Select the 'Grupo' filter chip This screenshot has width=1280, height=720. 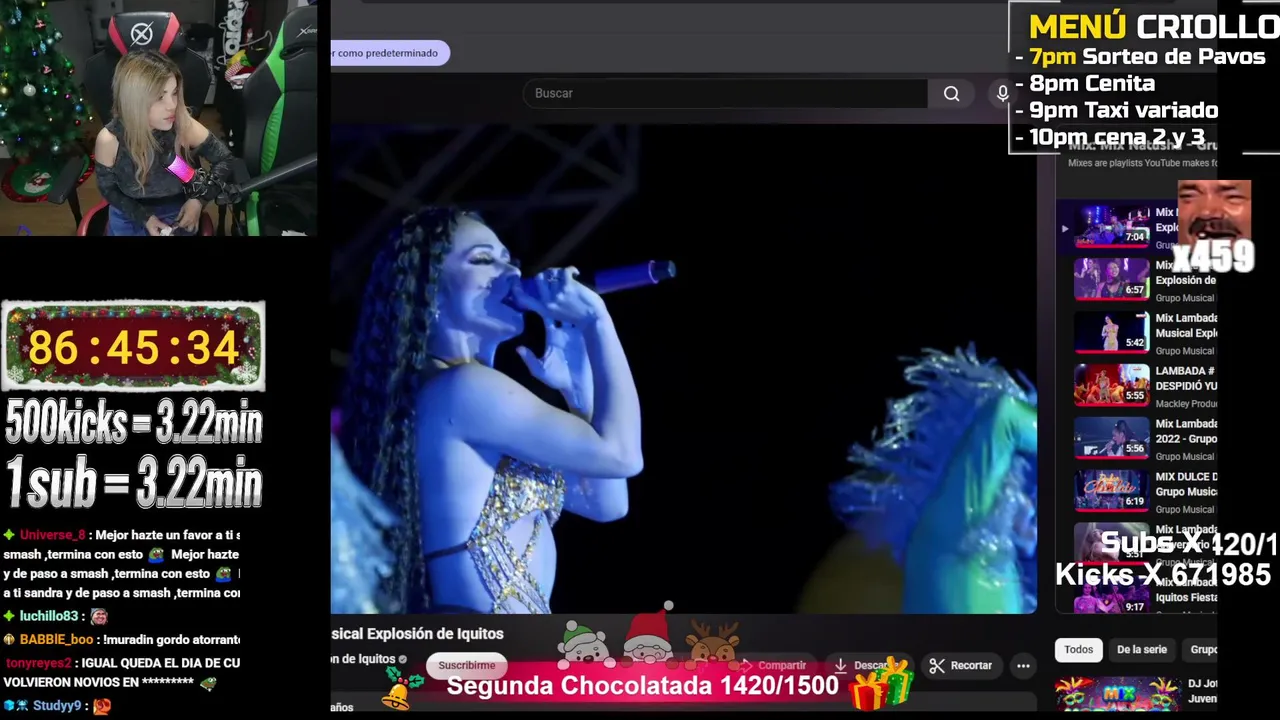pos(1202,649)
